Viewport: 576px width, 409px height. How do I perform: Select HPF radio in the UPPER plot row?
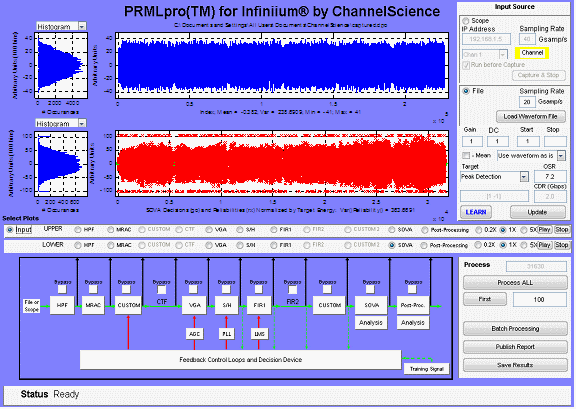pos(78,230)
